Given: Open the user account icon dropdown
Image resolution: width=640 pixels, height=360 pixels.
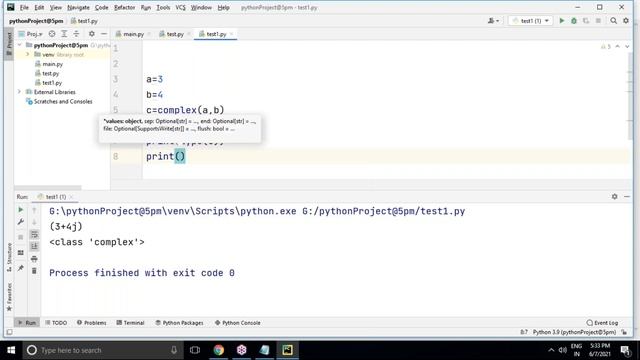Looking at the screenshot, I should click(493, 21).
